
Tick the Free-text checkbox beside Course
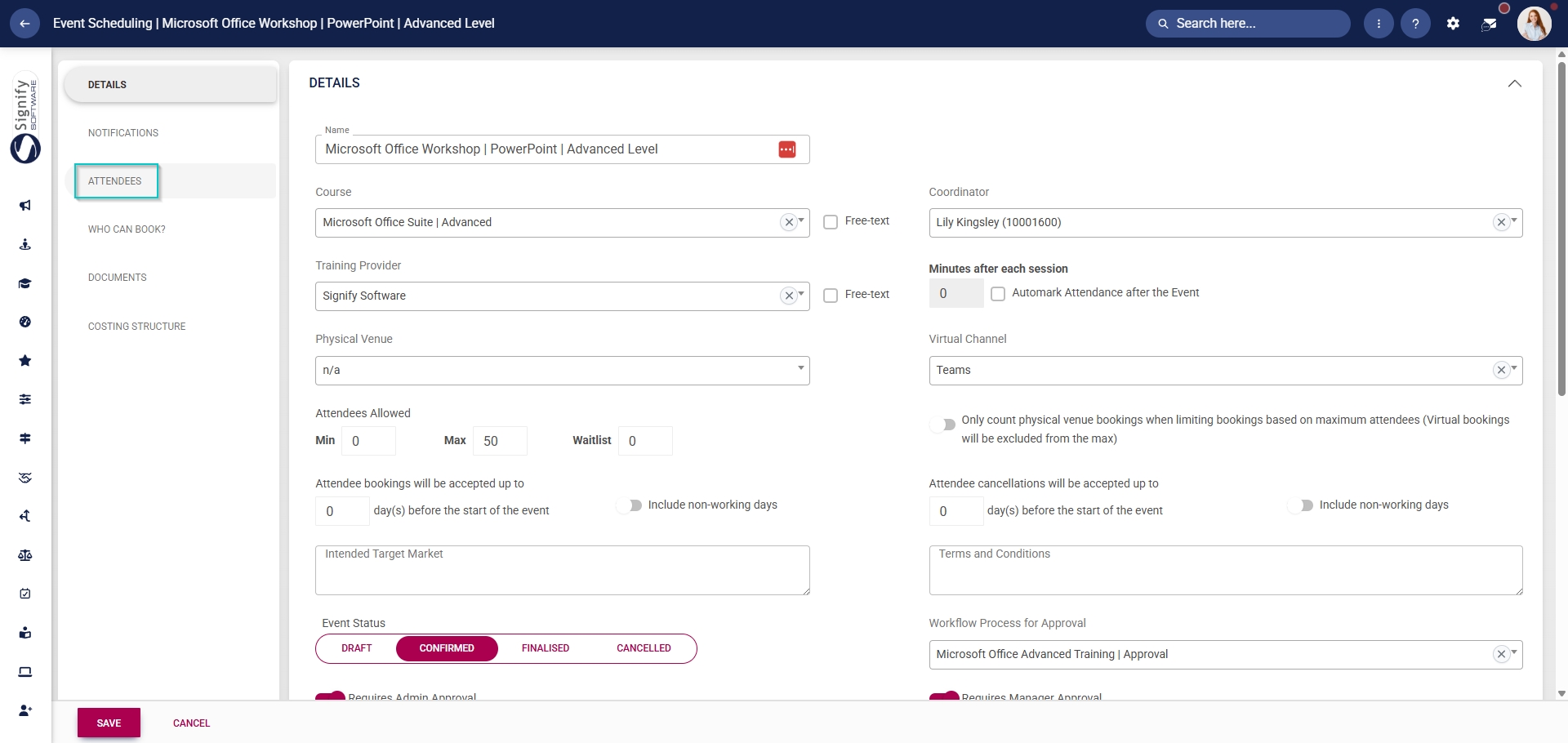click(x=831, y=222)
